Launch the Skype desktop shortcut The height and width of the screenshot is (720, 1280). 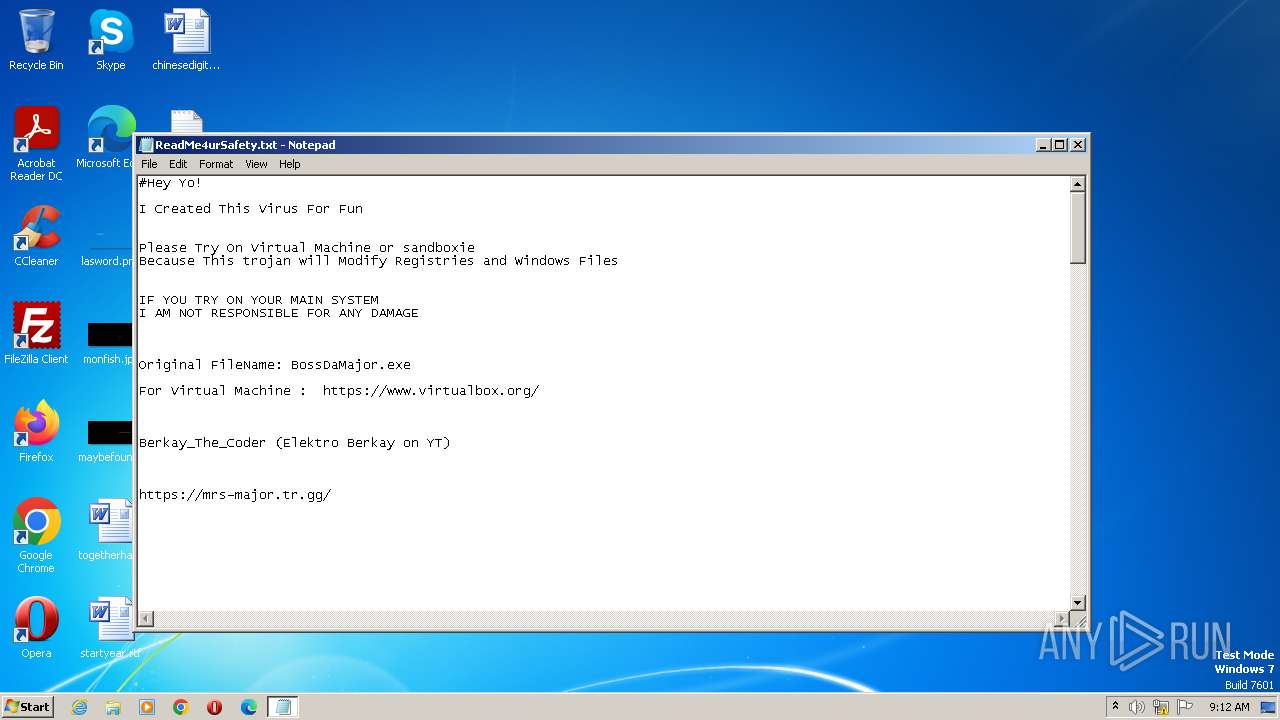[x=110, y=40]
